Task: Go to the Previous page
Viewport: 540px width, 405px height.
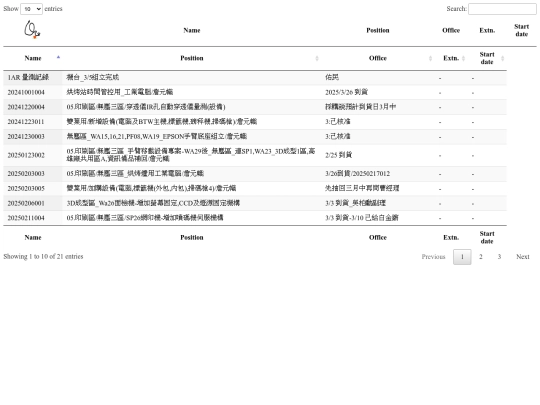Action: [433, 257]
